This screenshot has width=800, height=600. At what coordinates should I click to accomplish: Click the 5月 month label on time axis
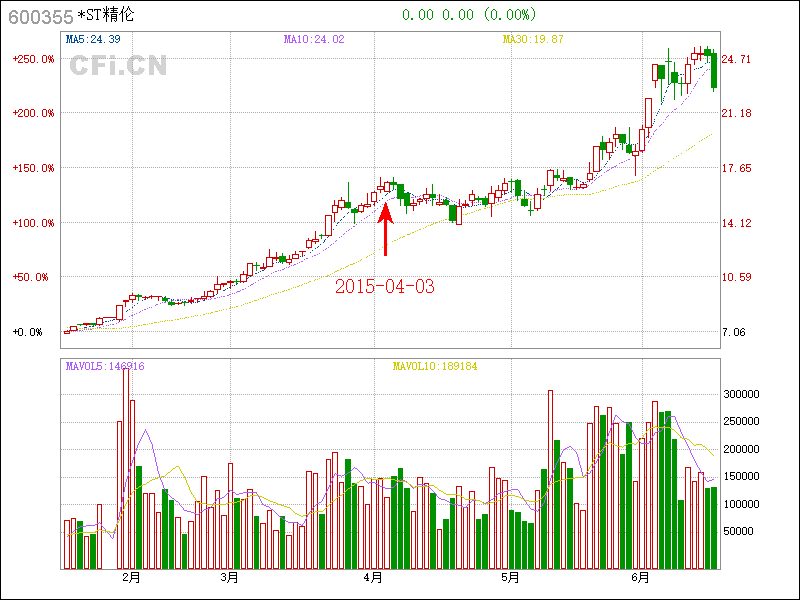tap(510, 577)
